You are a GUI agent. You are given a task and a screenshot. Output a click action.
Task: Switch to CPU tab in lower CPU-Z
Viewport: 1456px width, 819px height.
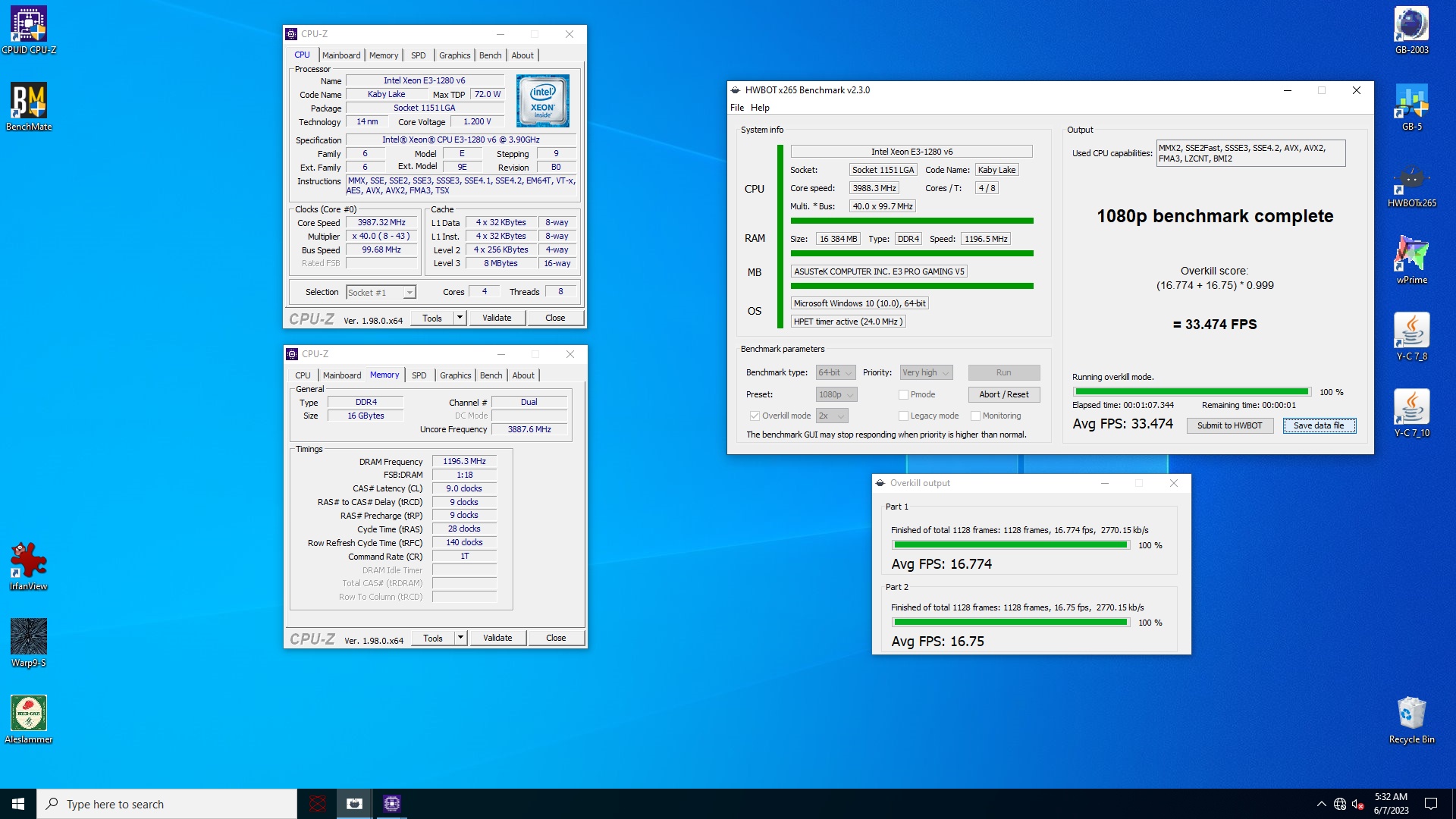(x=303, y=375)
